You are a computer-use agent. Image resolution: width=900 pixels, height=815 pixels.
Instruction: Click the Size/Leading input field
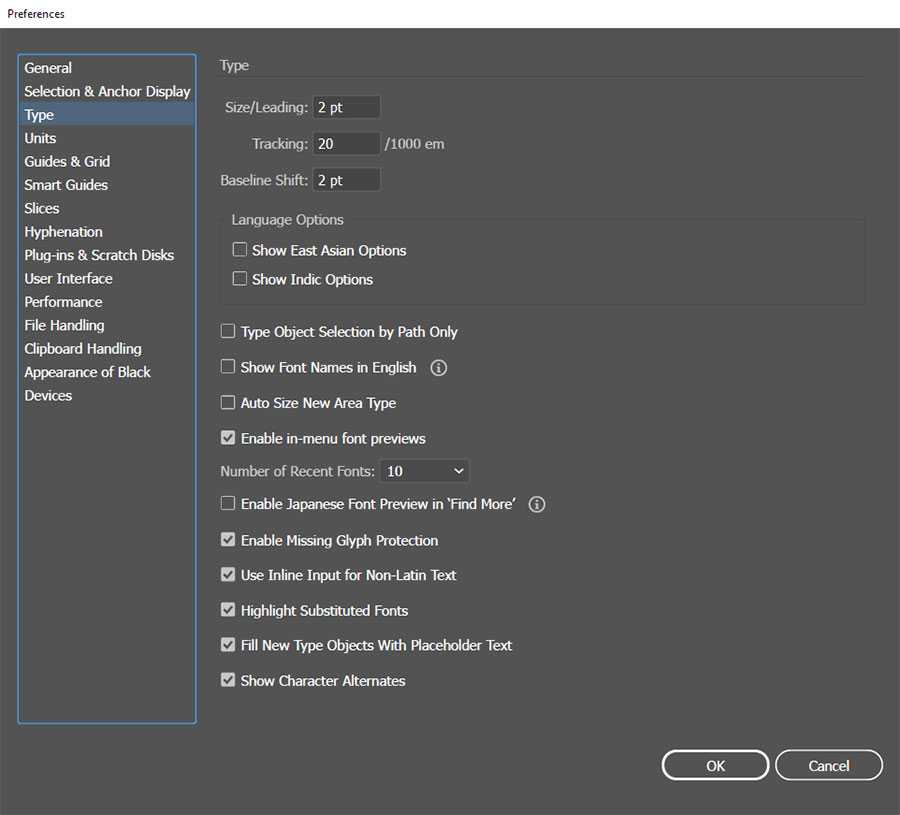pos(346,107)
